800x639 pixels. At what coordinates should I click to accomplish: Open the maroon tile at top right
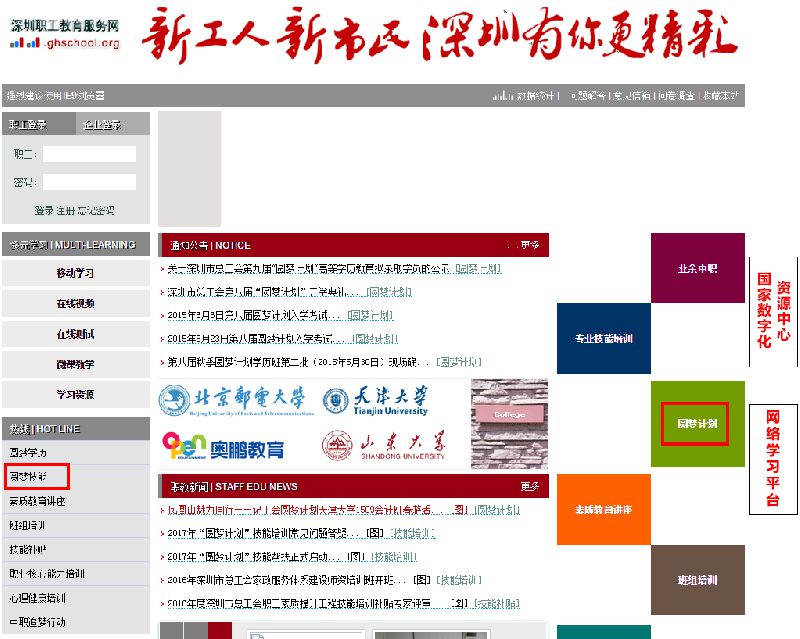697,268
